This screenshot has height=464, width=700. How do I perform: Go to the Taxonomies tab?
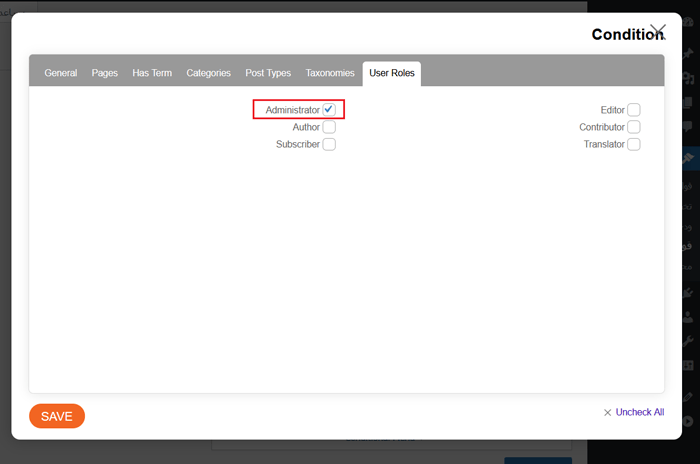(x=330, y=73)
